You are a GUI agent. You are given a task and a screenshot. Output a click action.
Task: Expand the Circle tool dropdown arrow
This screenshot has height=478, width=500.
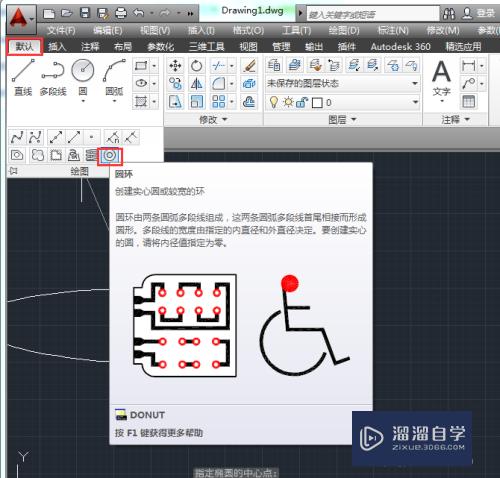pyautogui.click(x=83, y=101)
